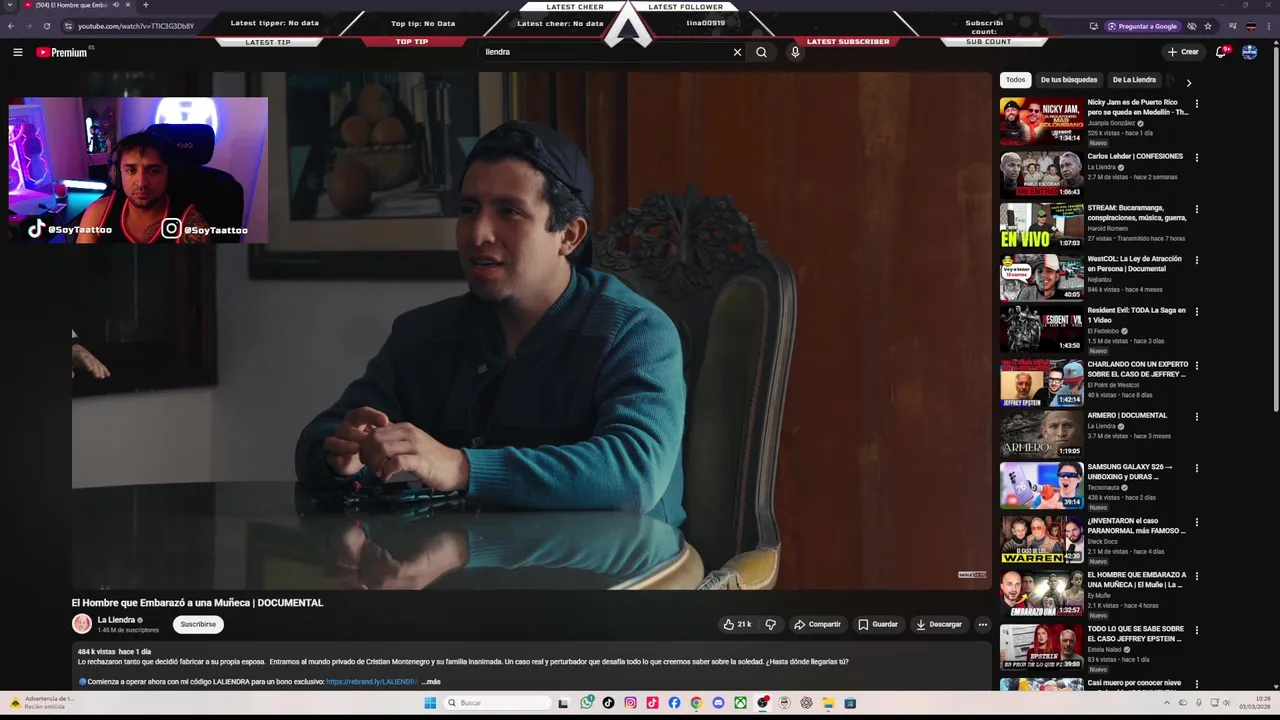Click the main video player frame
Screen dimensions: 1280x720
point(531,330)
